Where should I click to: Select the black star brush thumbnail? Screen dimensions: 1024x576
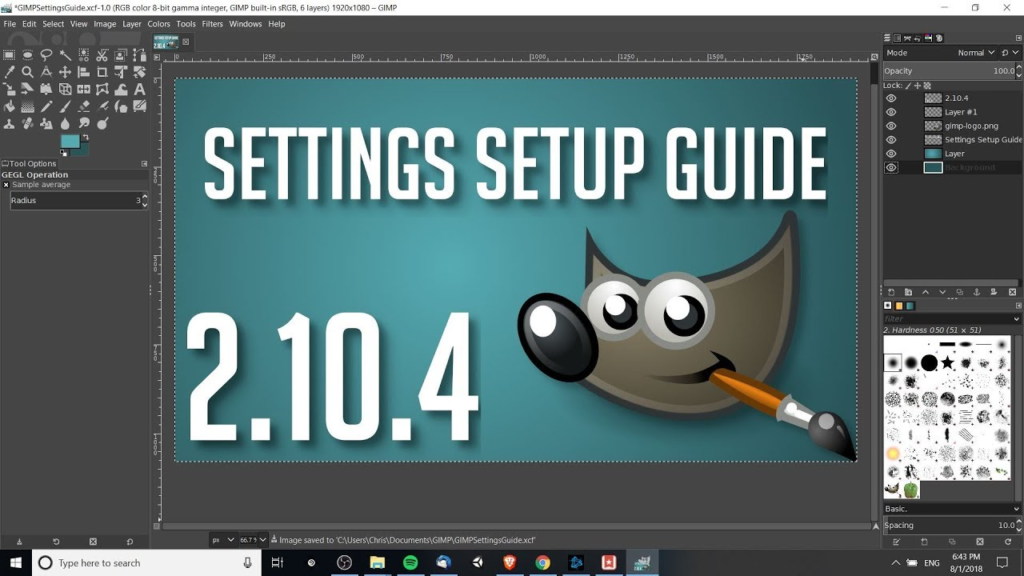click(x=948, y=362)
